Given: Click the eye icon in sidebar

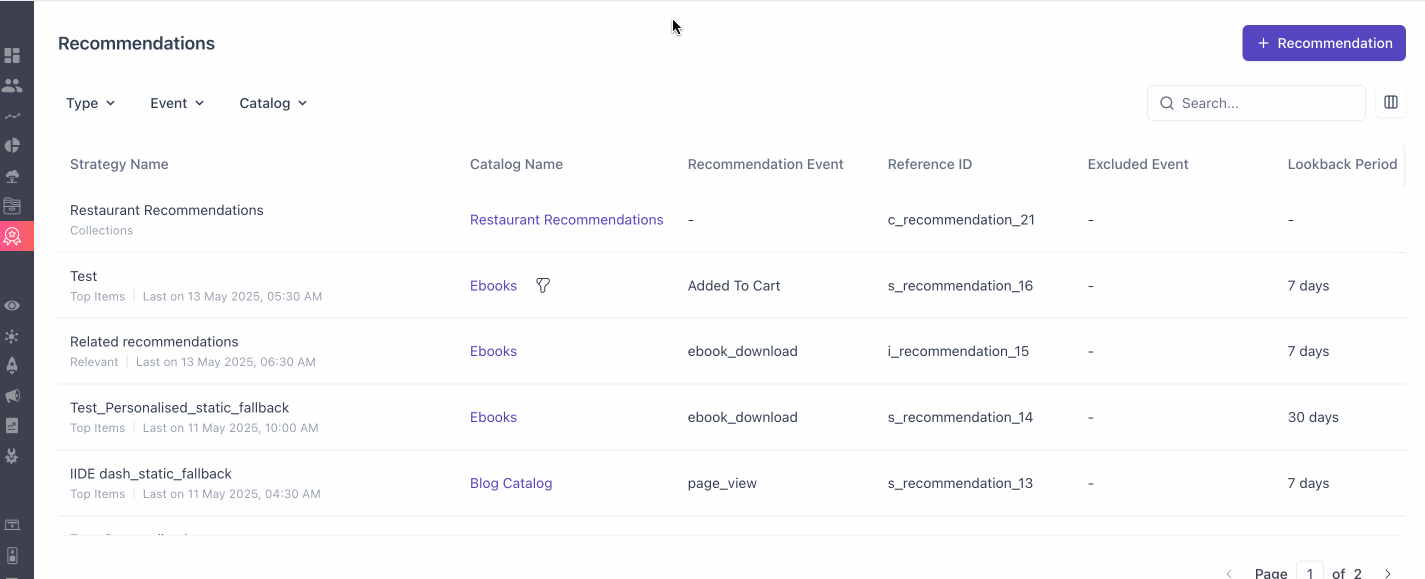Looking at the screenshot, I should pos(12,306).
